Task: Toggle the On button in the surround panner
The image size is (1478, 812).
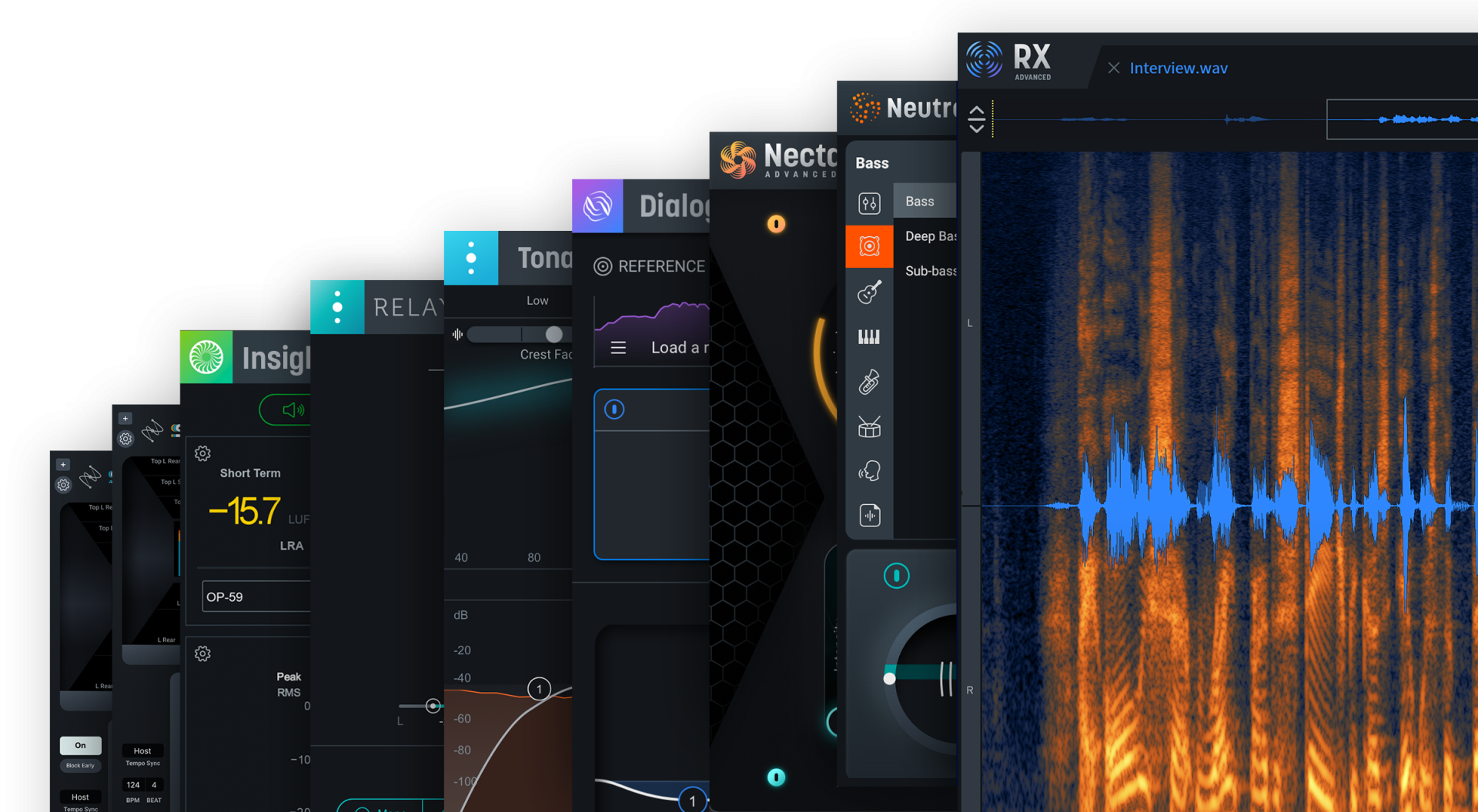Action: [81, 745]
